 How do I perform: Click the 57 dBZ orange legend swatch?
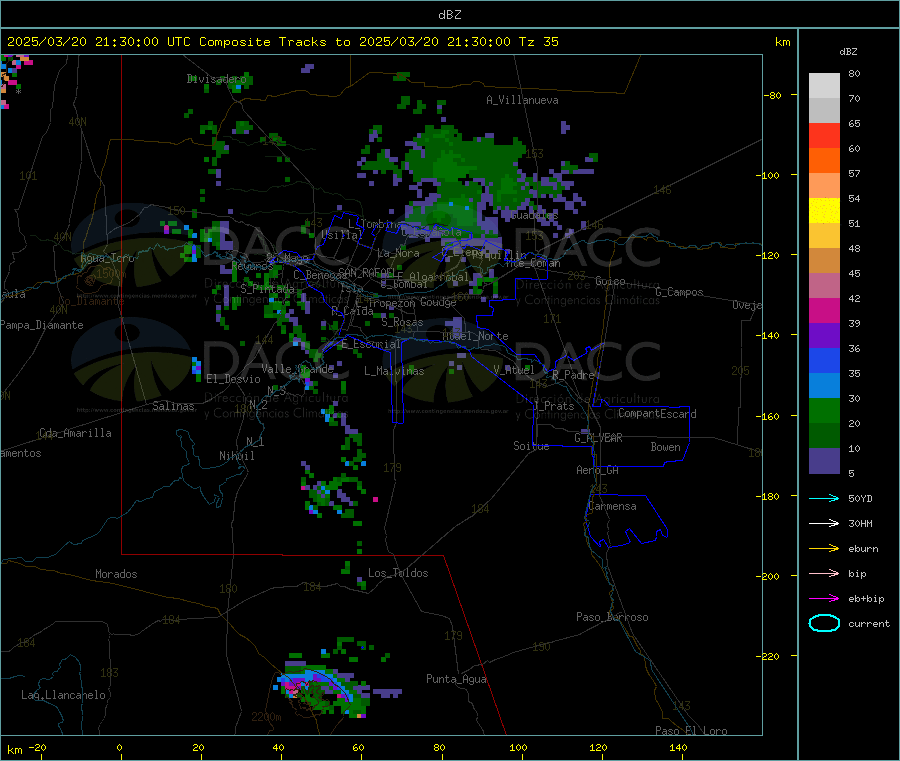pyautogui.click(x=824, y=161)
